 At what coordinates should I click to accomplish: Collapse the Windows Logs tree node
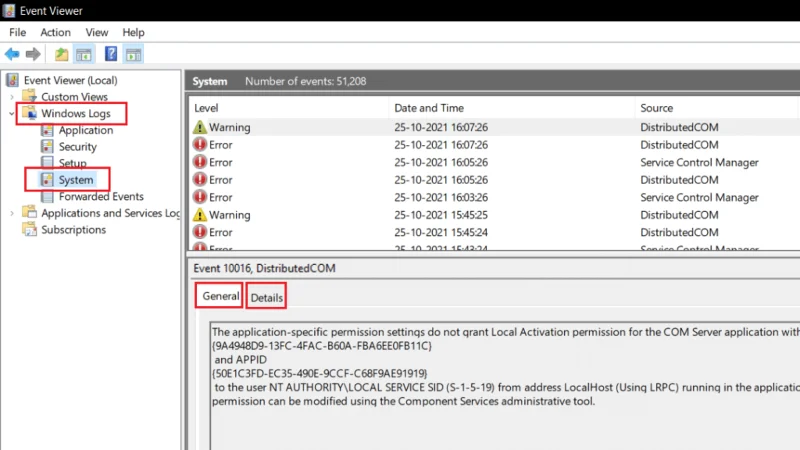click(11, 113)
